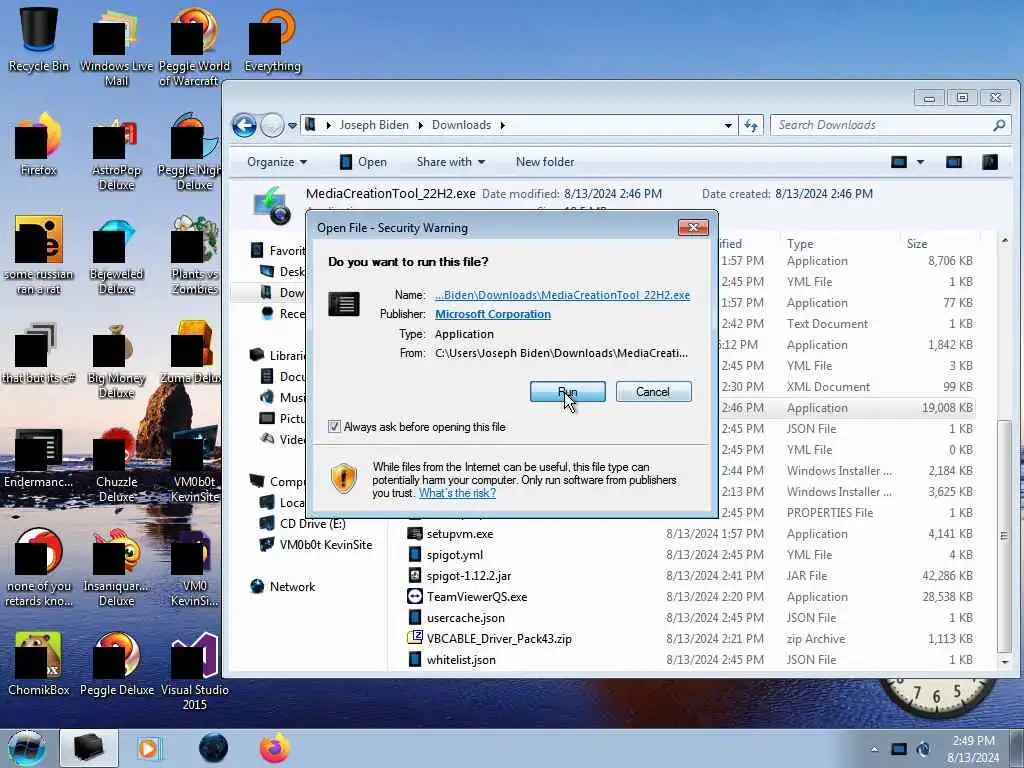Click Explorer taskbar button
This screenshot has width=1024, height=768.
pos(89,748)
